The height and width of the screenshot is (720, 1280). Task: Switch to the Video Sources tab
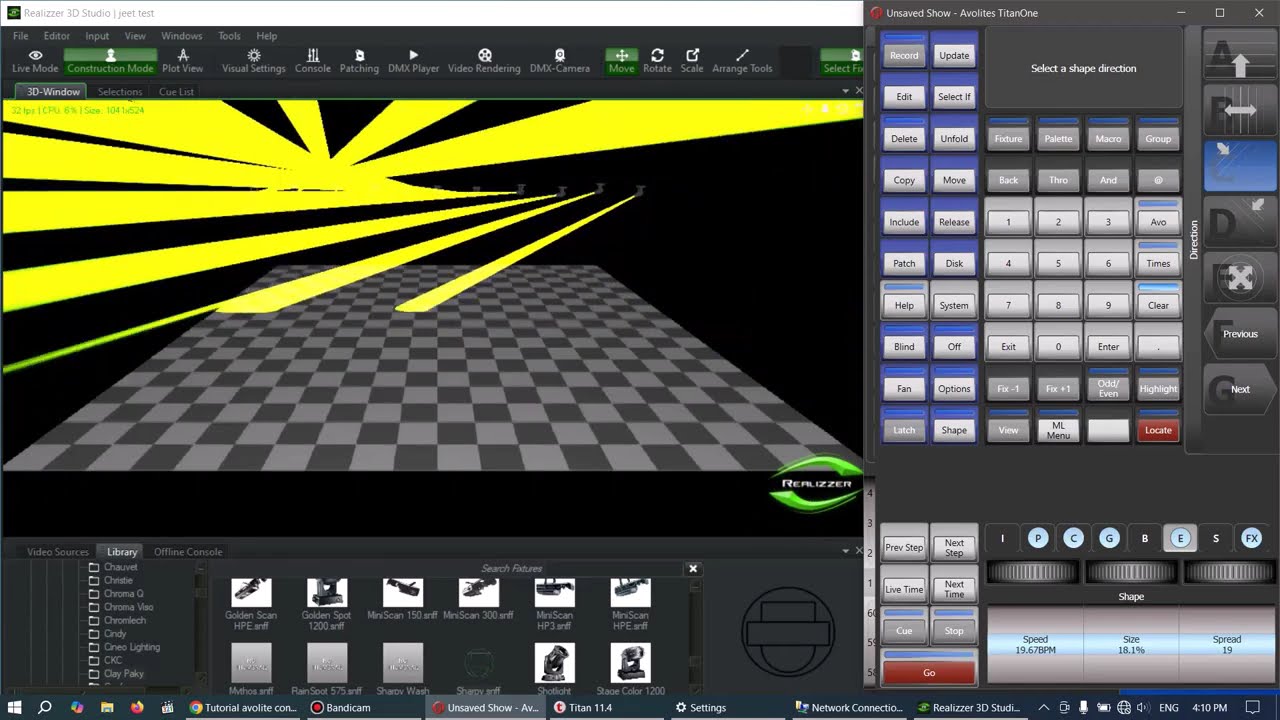pos(58,552)
